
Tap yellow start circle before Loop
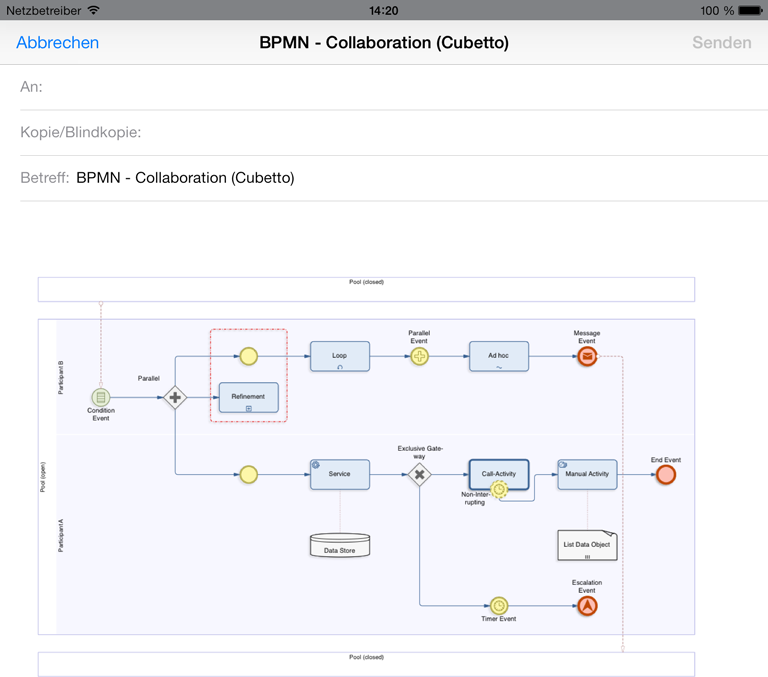coord(248,356)
